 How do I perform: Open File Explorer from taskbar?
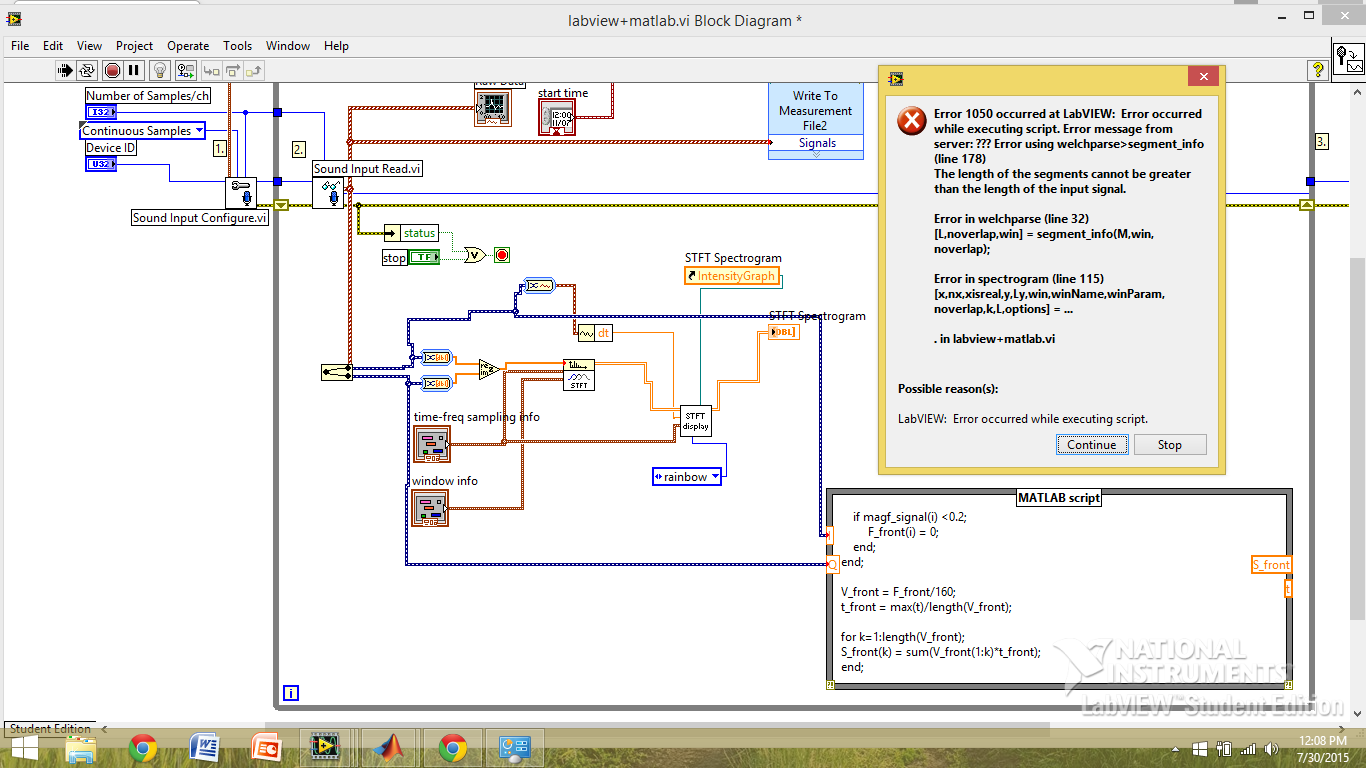81,748
